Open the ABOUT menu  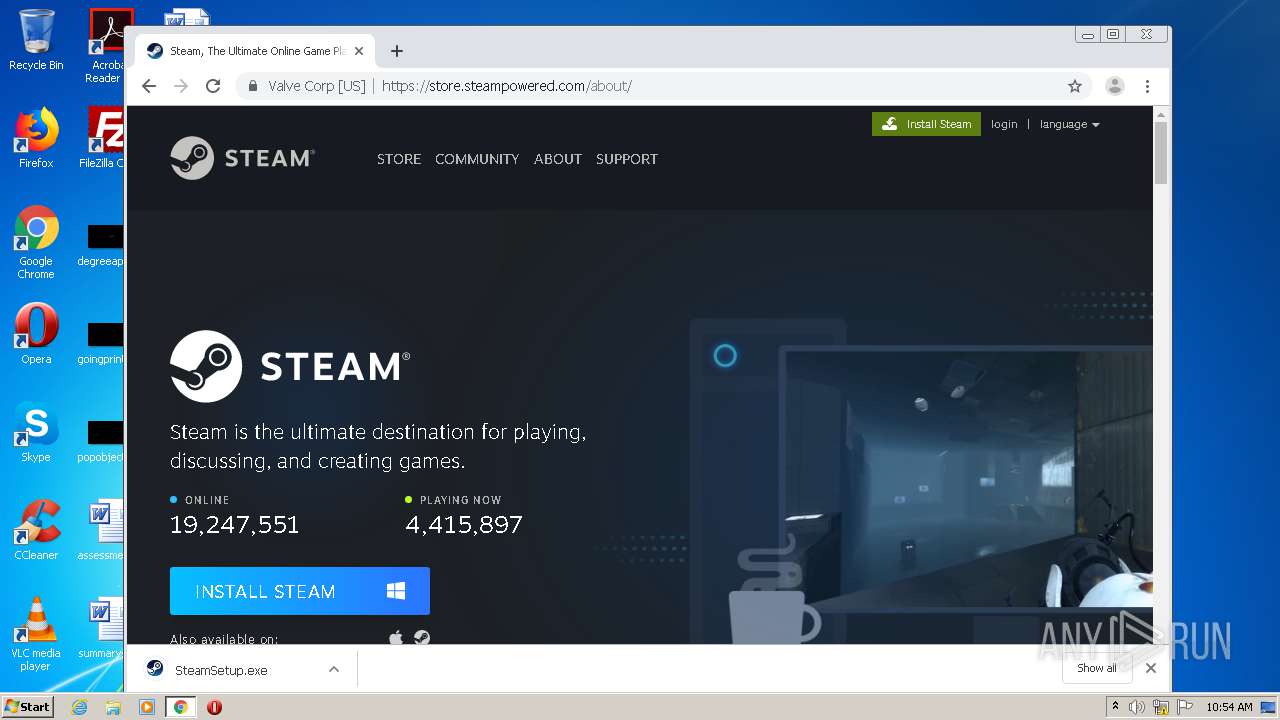coord(558,159)
